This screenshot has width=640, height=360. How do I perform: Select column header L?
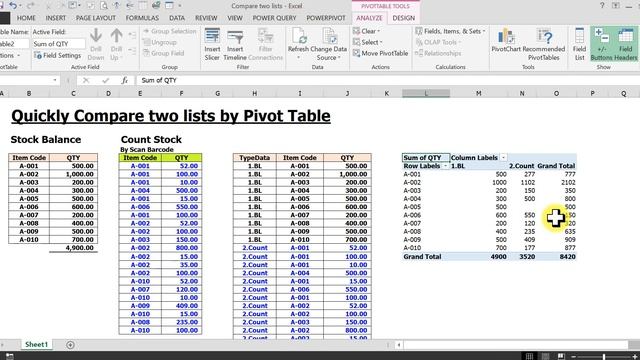click(426, 93)
